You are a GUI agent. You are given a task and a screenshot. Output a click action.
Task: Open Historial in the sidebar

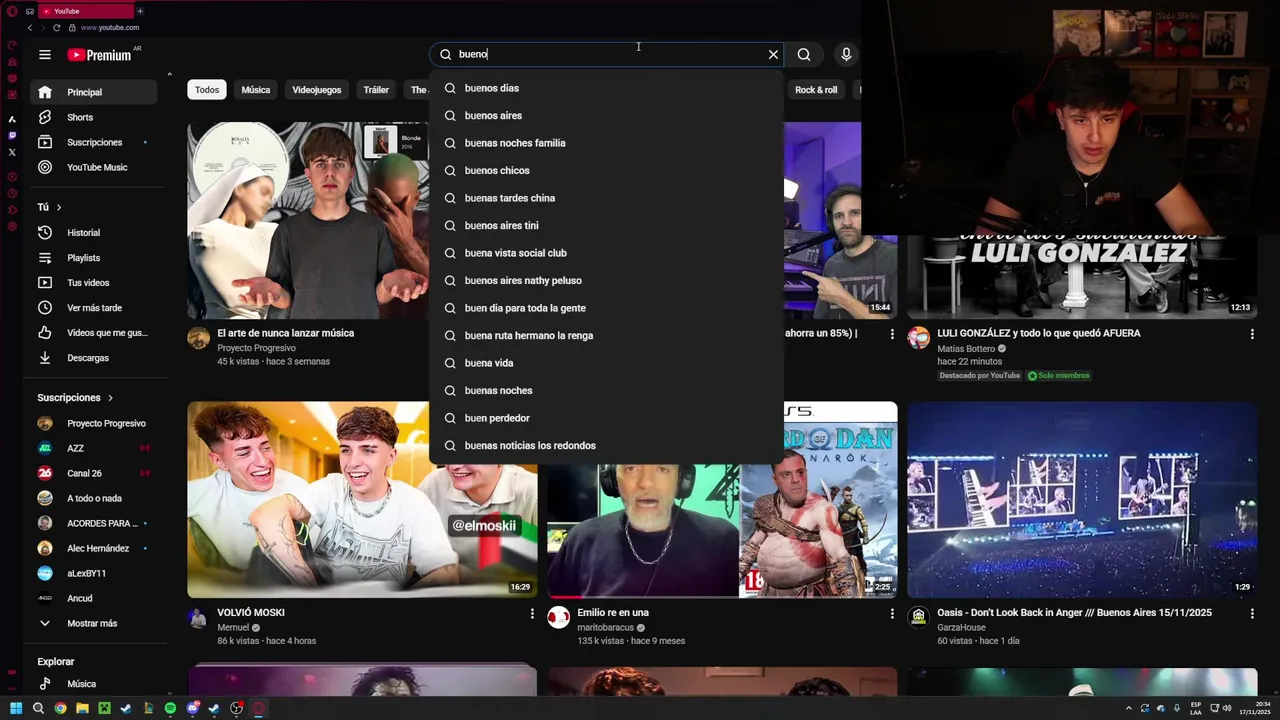coord(94,233)
